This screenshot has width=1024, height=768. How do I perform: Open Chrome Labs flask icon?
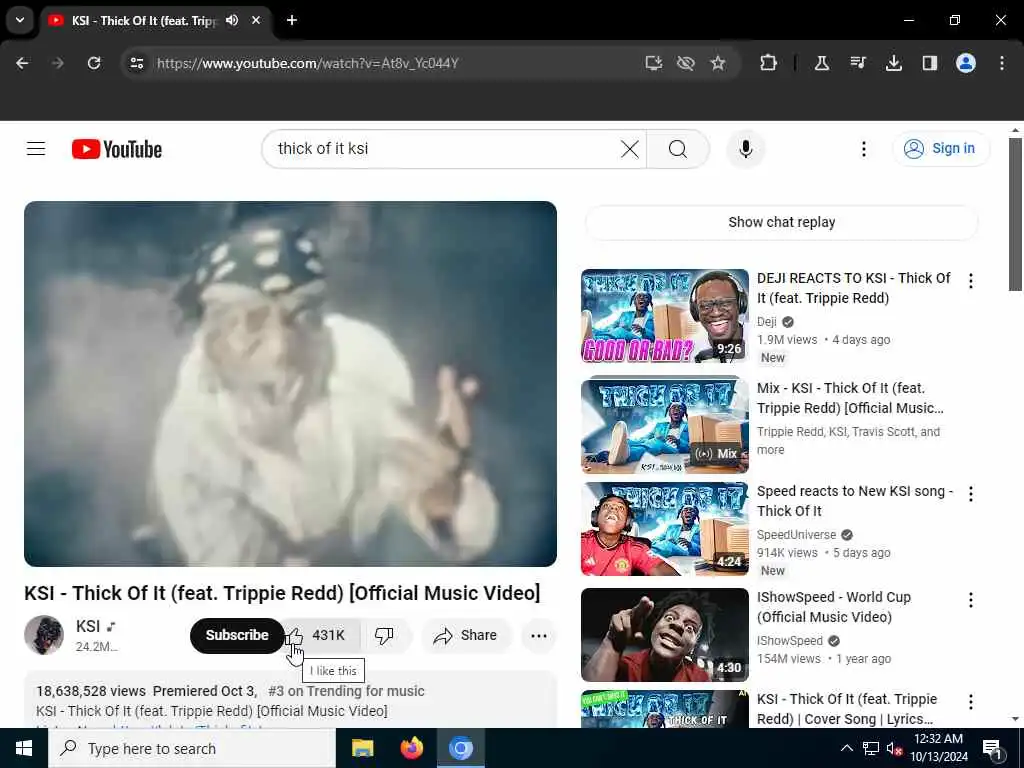822,63
